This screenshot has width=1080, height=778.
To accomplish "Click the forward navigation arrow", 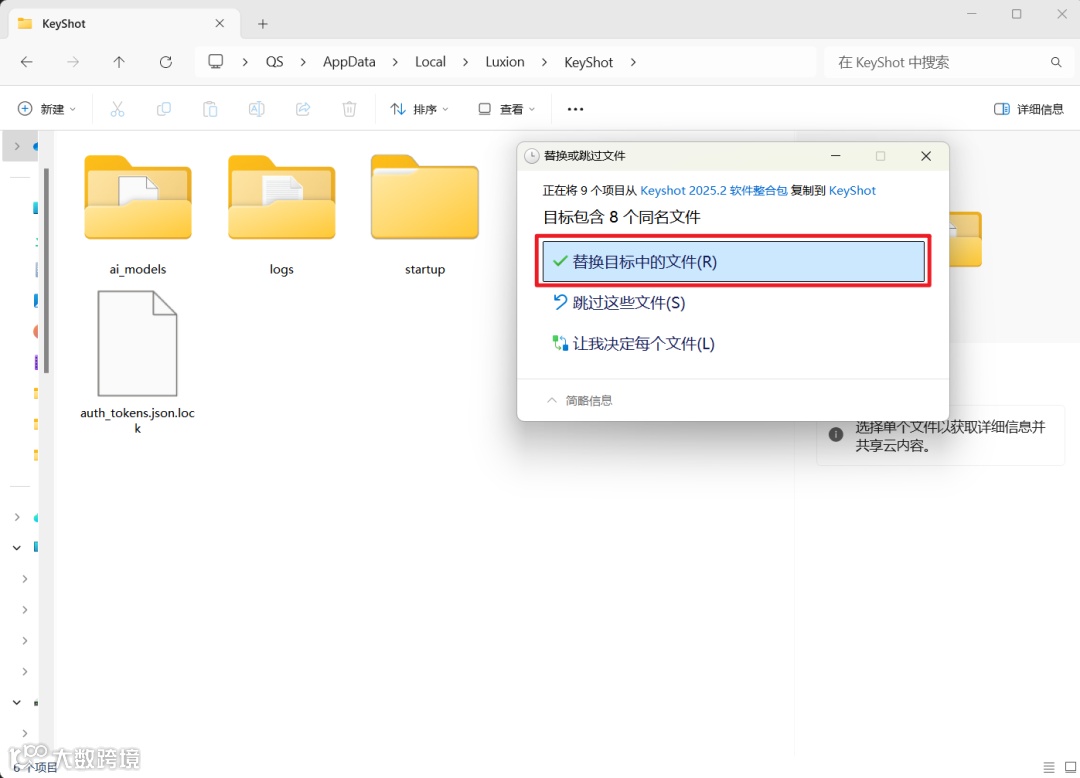I will (x=73, y=62).
